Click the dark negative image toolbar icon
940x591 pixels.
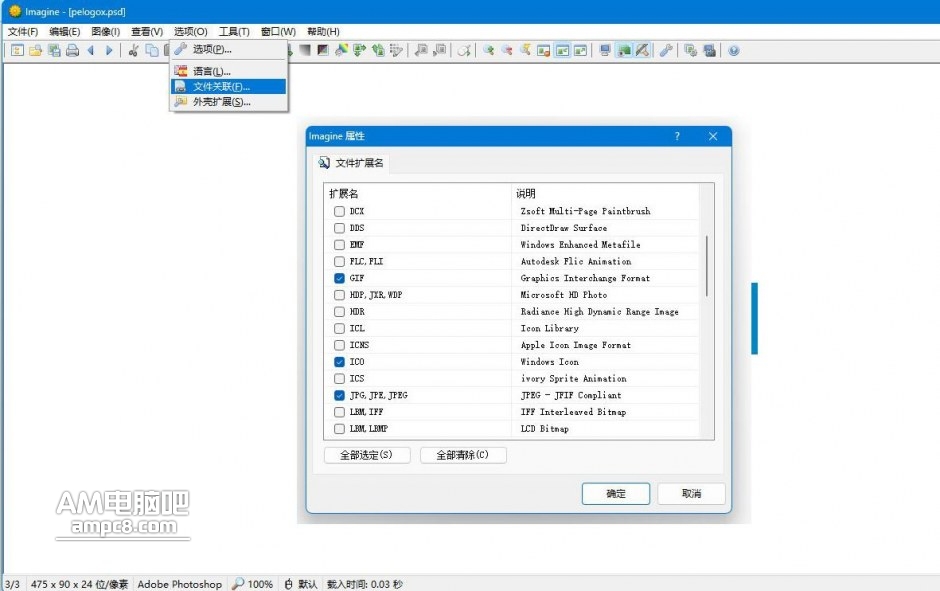(x=323, y=50)
